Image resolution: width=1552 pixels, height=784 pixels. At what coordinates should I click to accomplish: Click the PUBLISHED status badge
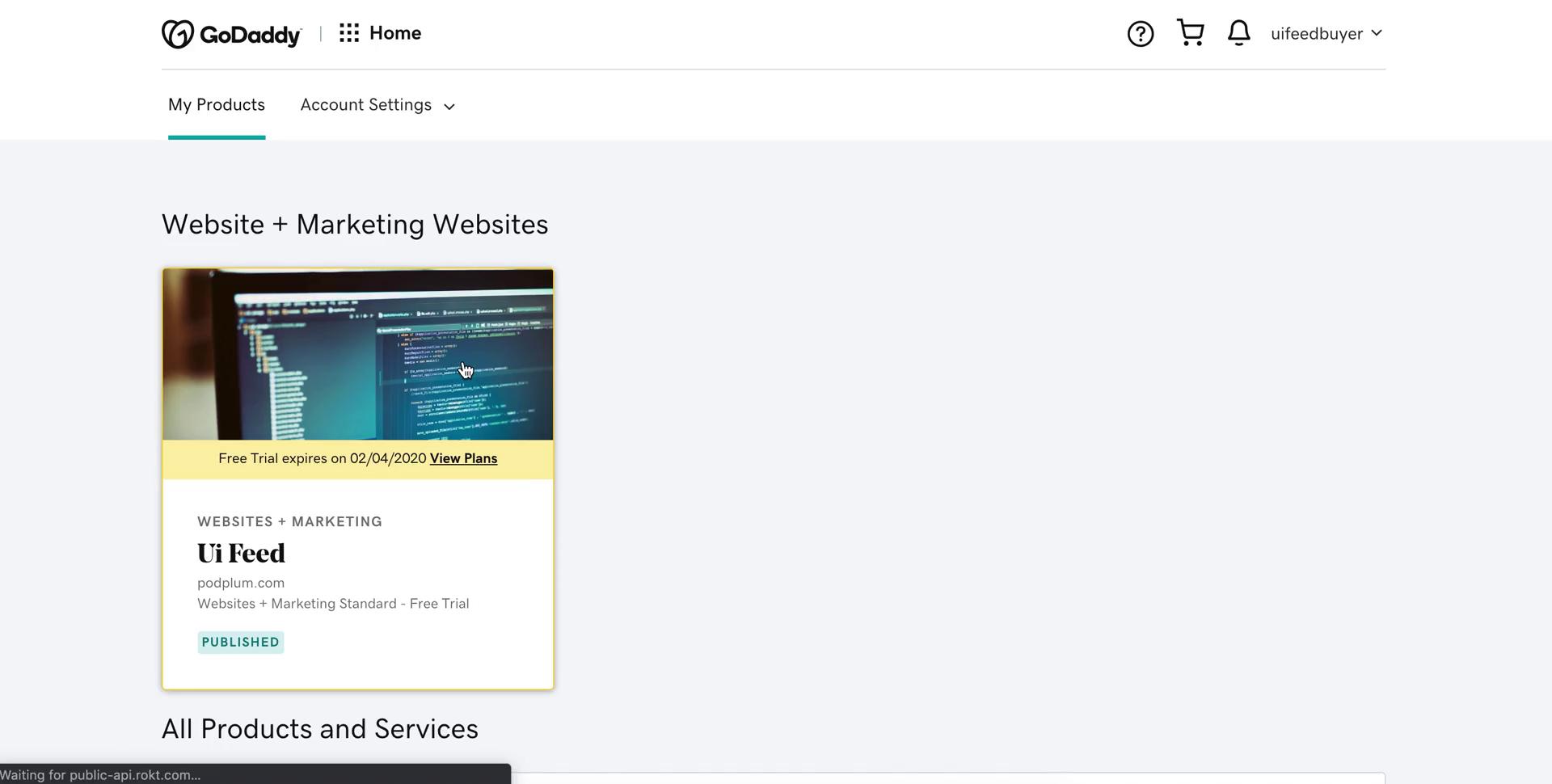point(240,643)
